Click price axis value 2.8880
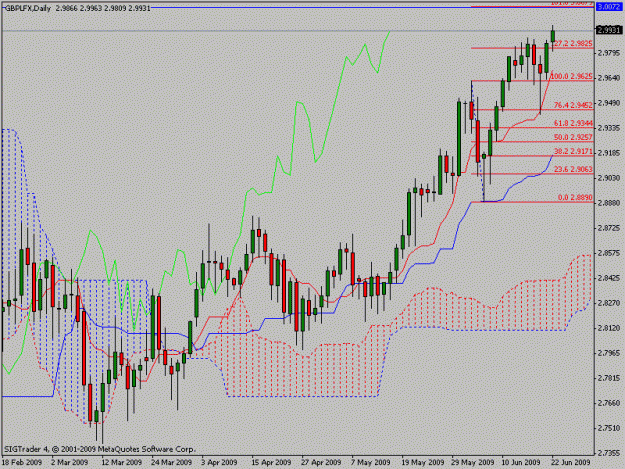The image size is (625, 469). pos(609,203)
